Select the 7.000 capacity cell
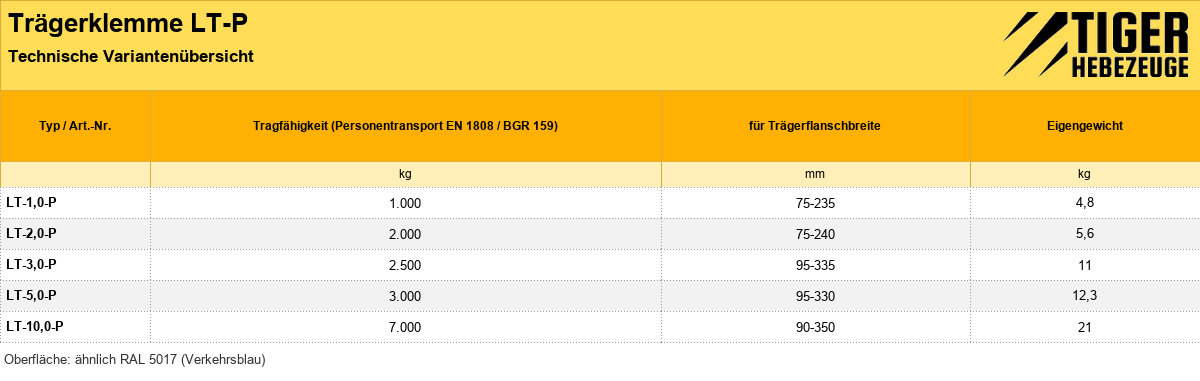 pyautogui.click(x=406, y=327)
